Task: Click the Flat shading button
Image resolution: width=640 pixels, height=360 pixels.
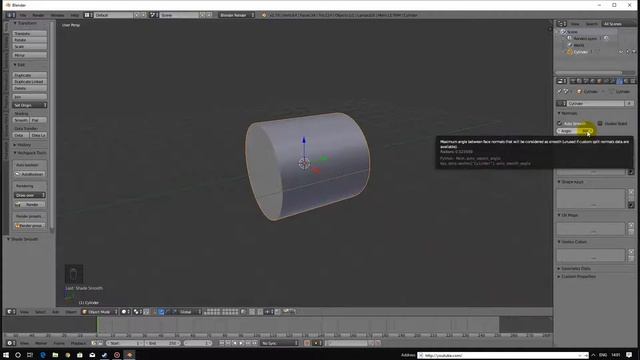Action: coord(38,120)
